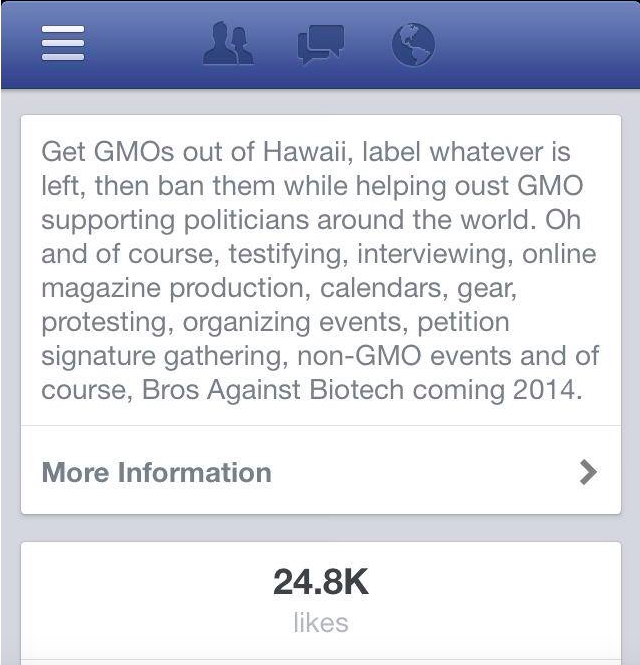Open the messages chat icon
The width and height of the screenshot is (640, 665).
point(320,43)
